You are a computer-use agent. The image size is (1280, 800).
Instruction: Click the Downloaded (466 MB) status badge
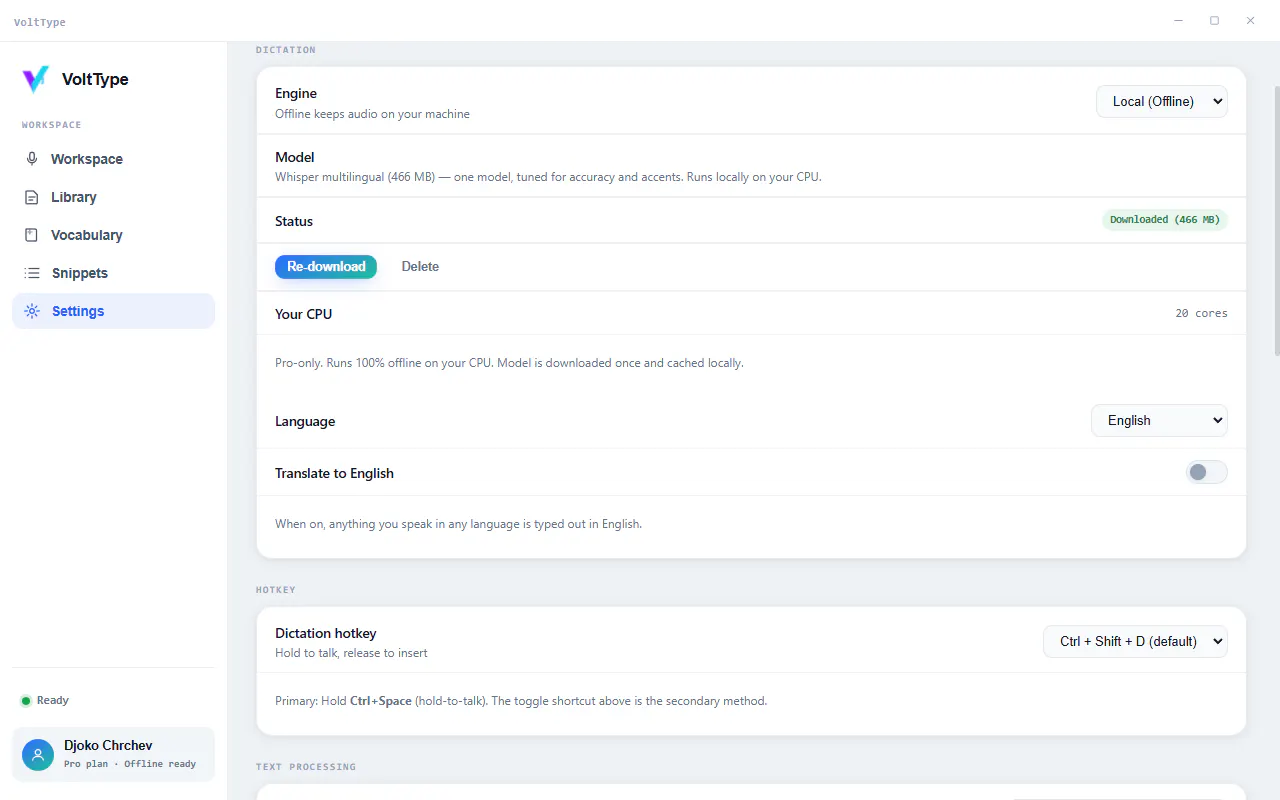[1165, 220]
